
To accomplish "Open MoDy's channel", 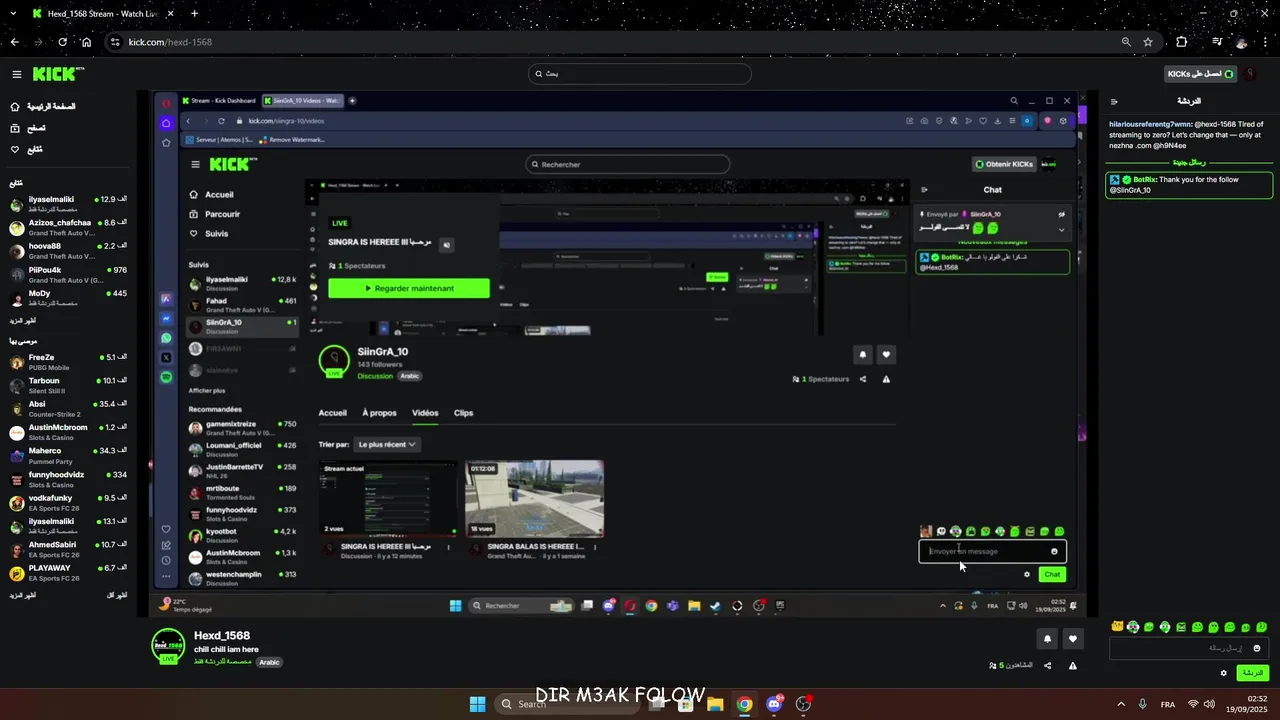I will pyautogui.click(x=68, y=298).
